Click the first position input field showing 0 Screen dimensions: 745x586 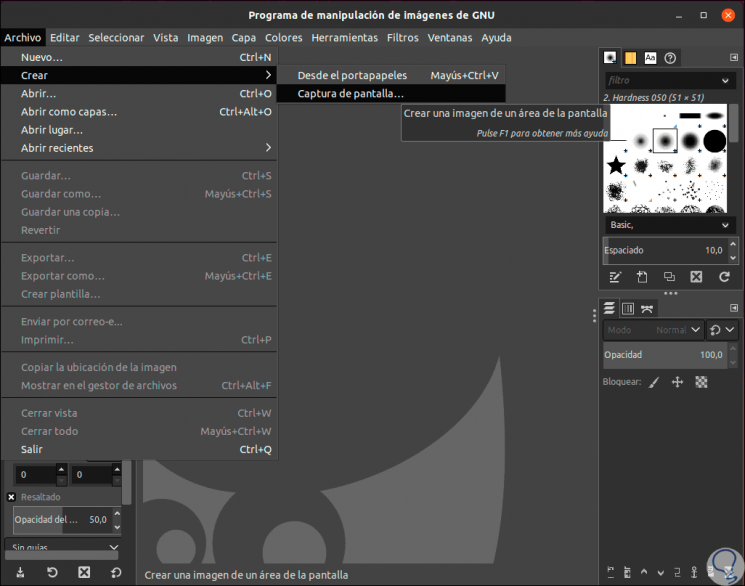click(36, 474)
